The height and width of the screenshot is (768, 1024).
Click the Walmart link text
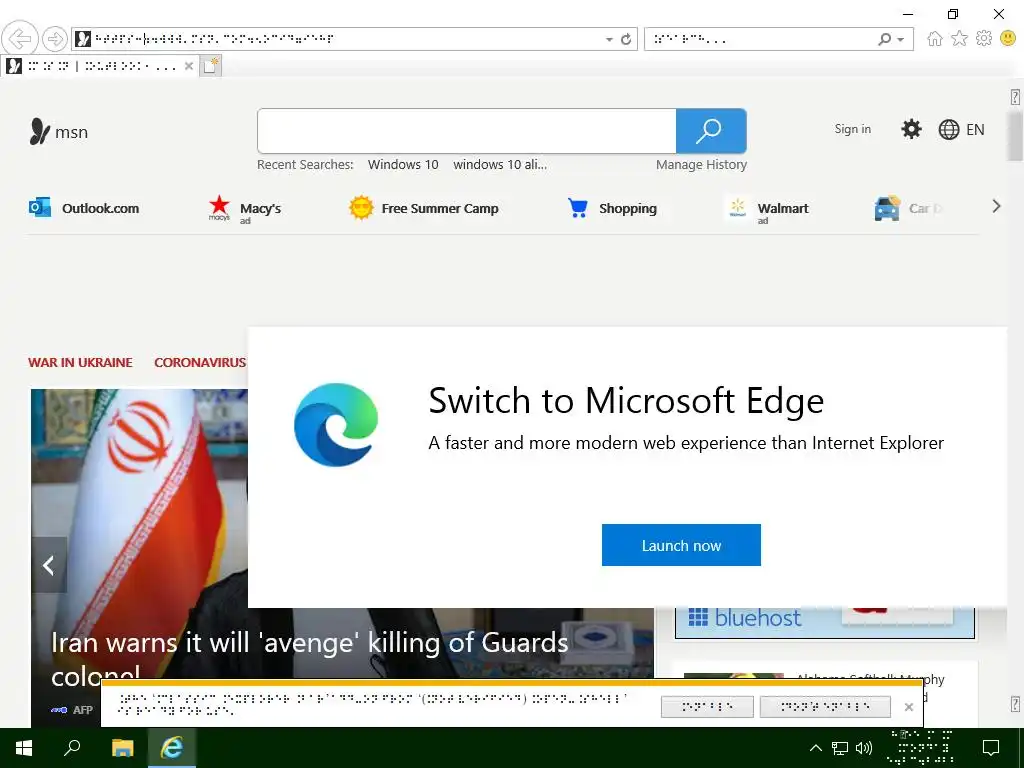point(783,208)
